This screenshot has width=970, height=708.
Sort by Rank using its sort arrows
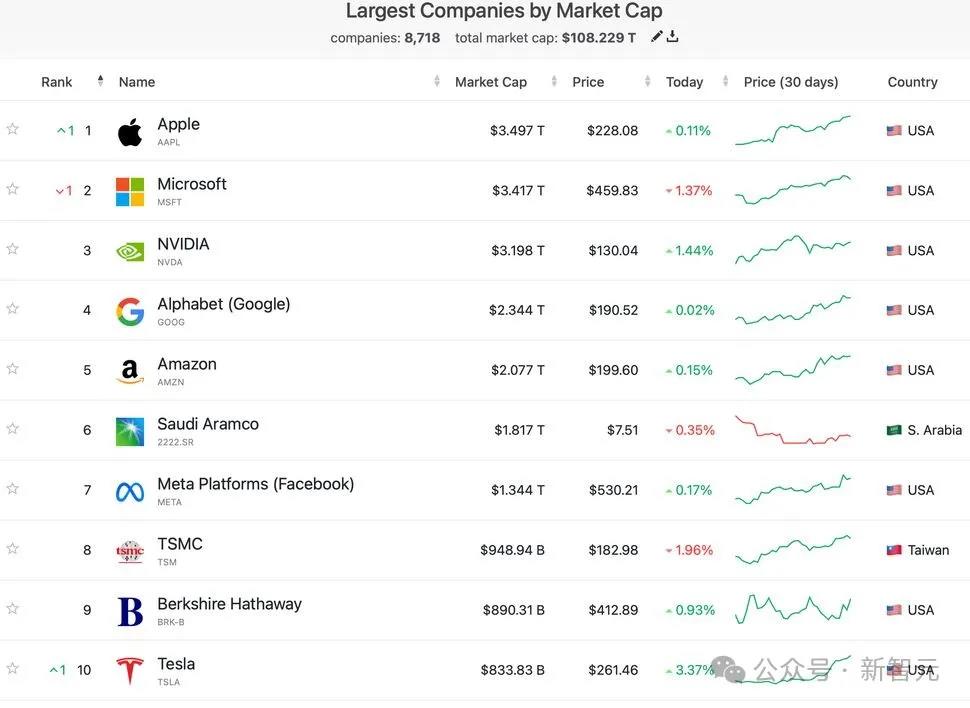click(100, 81)
